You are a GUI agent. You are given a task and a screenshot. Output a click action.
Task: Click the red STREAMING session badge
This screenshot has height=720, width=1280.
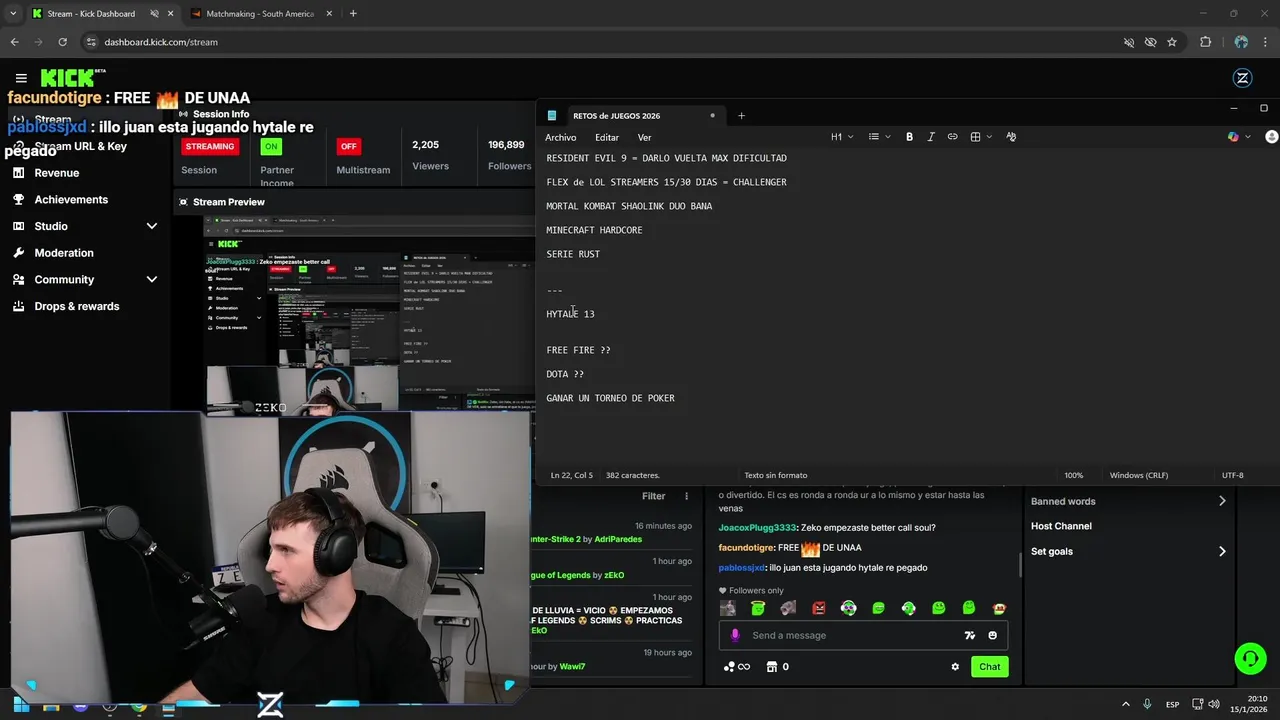pos(210,146)
